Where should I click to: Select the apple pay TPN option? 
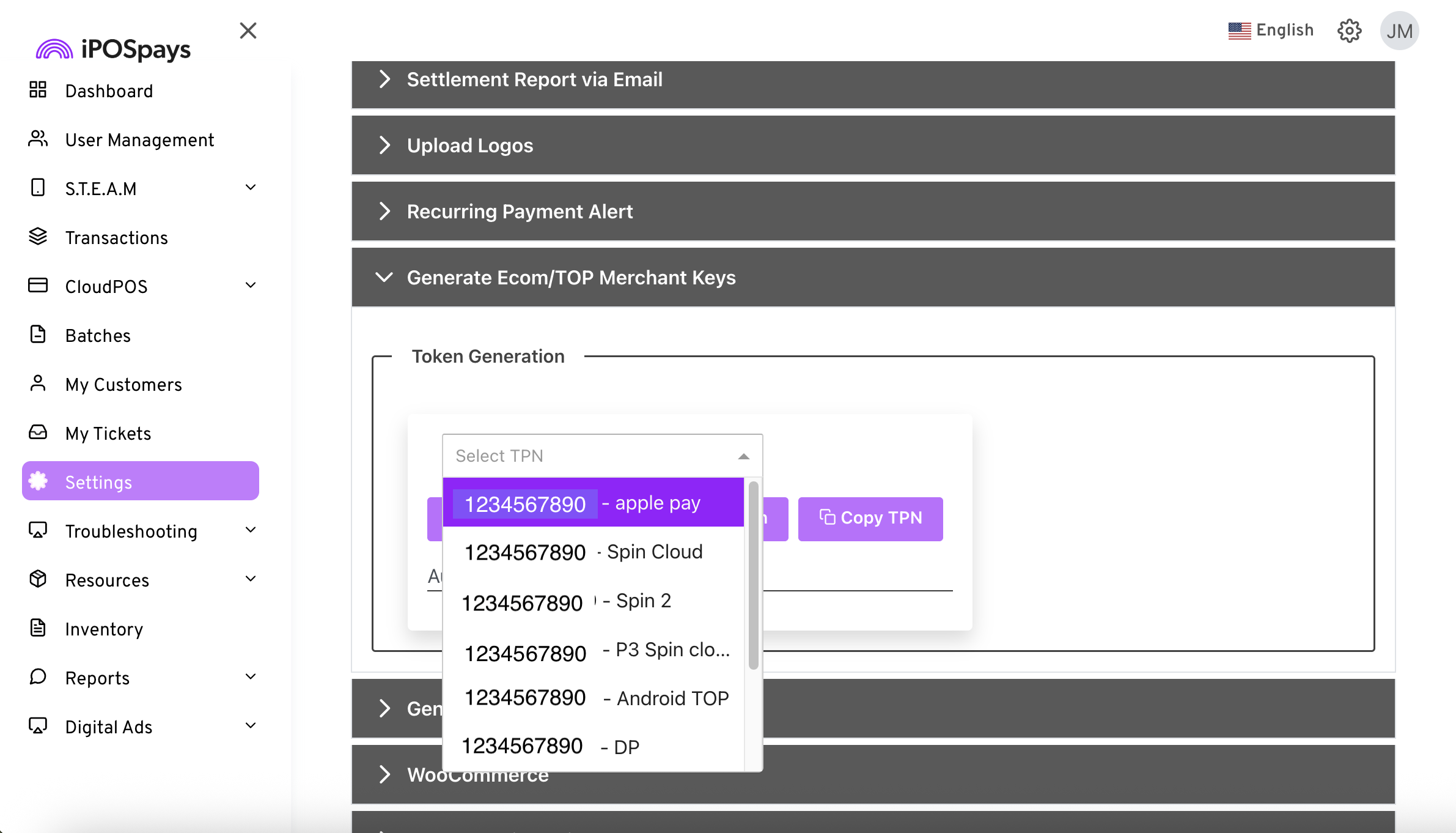pyautogui.click(x=593, y=503)
